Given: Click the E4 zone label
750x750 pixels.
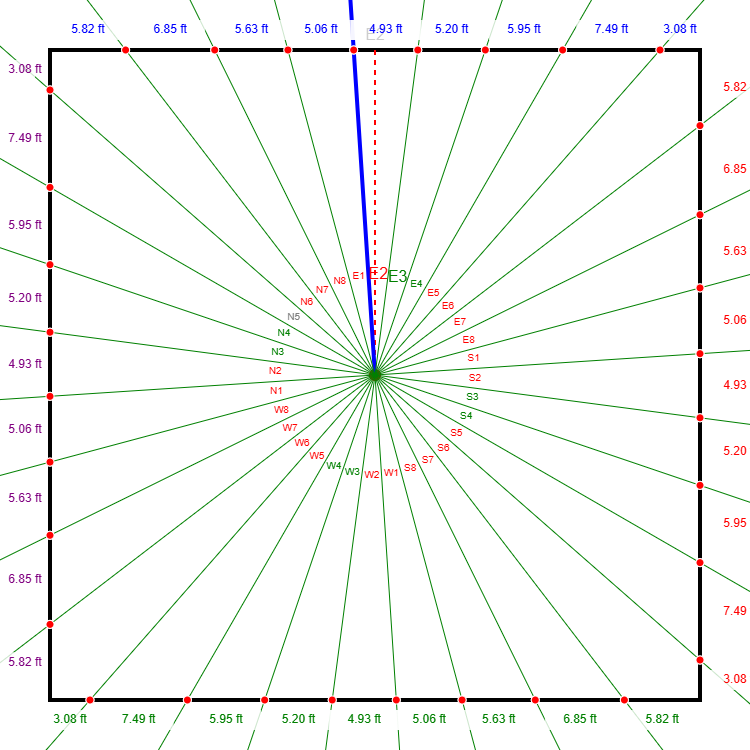Looking at the screenshot, I should pyautogui.click(x=416, y=284).
